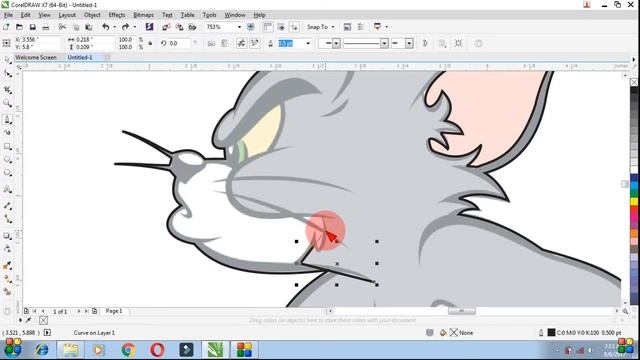Mirror object vertically
This screenshot has width=640, height=360.
coord(224,43)
